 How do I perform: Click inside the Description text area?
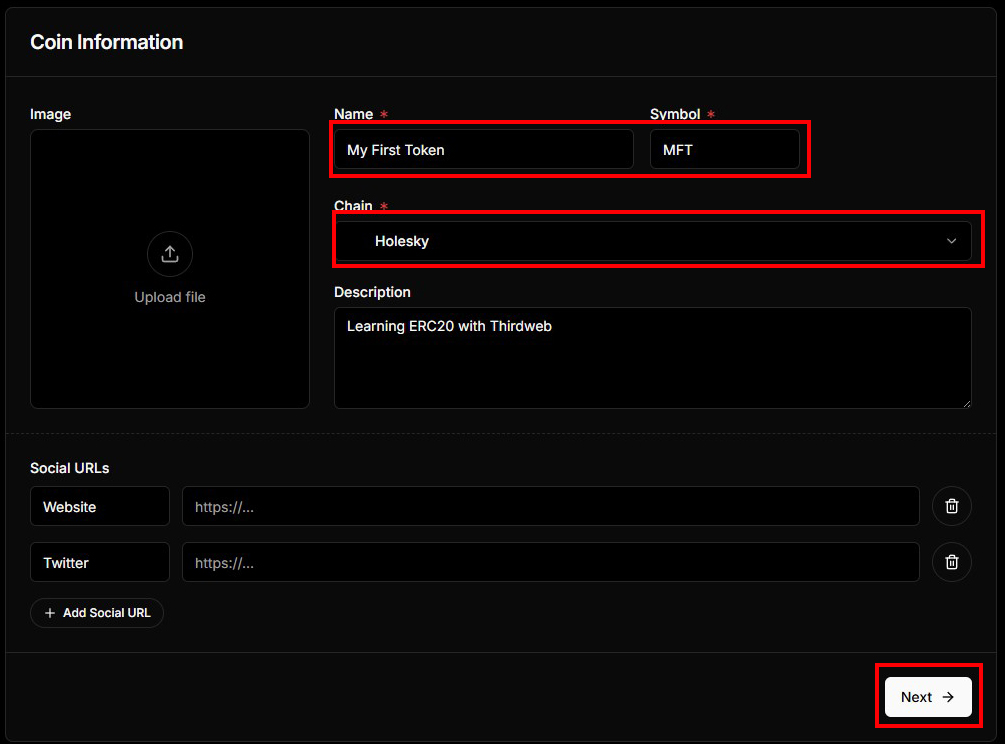tap(652, 358)
